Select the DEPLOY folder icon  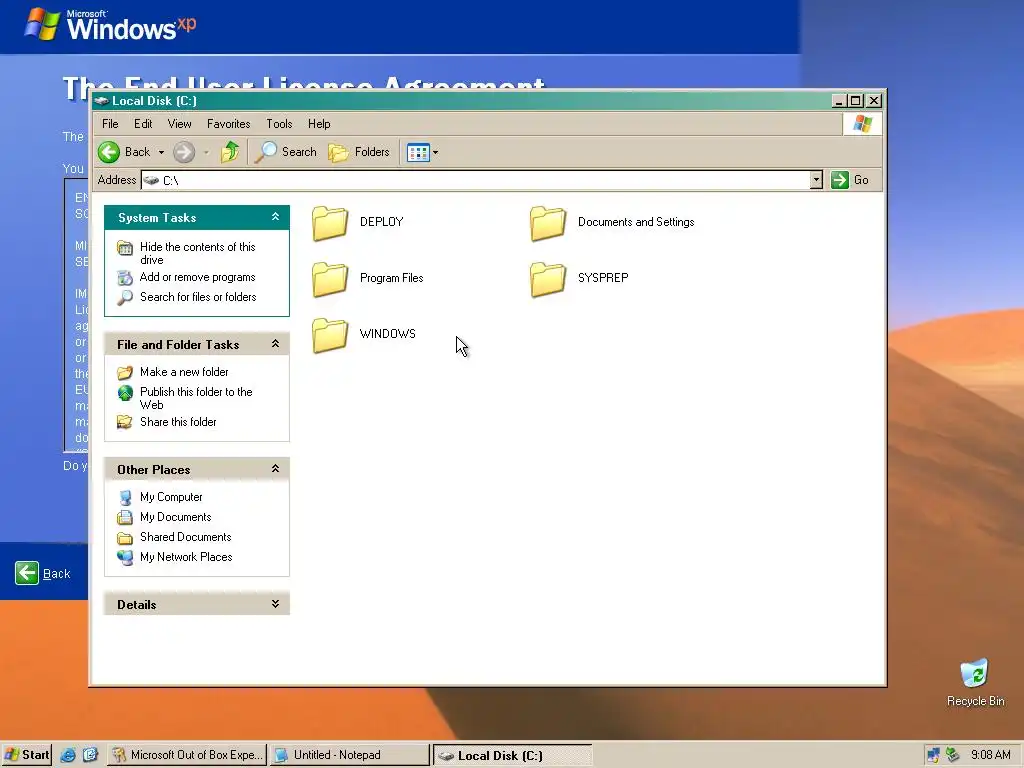[x=330, y=223]
